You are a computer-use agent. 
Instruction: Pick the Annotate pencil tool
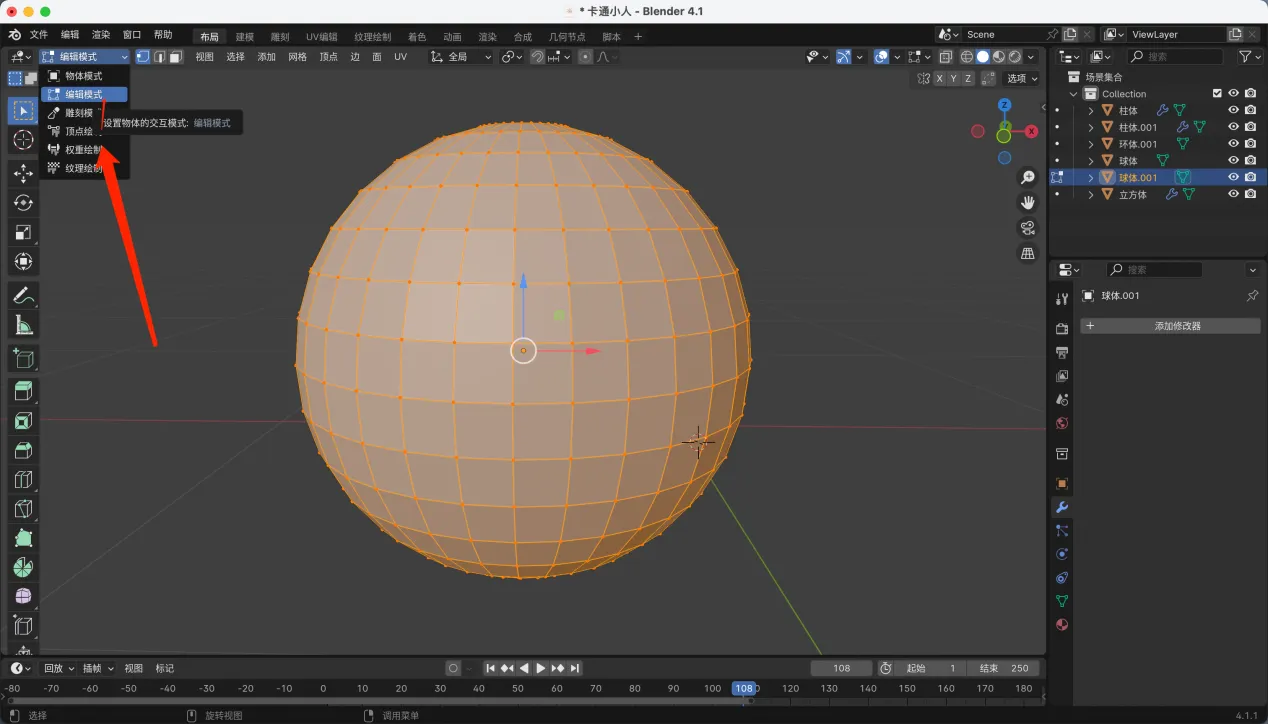(23, 295)
